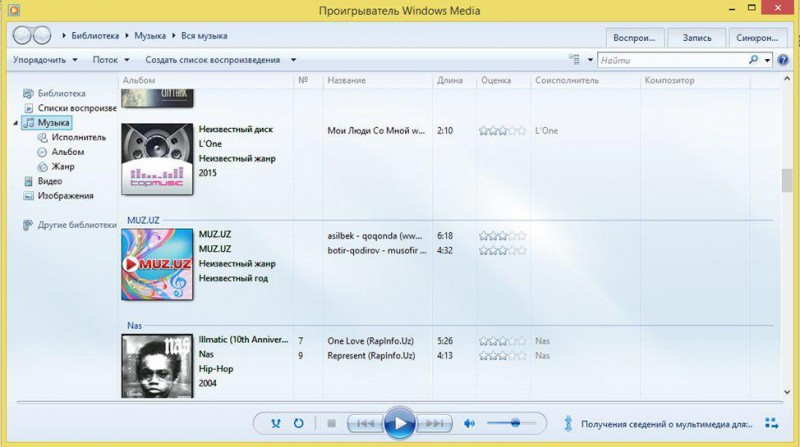Click the Nas Illmatic album cover

(x=157, y=365)
